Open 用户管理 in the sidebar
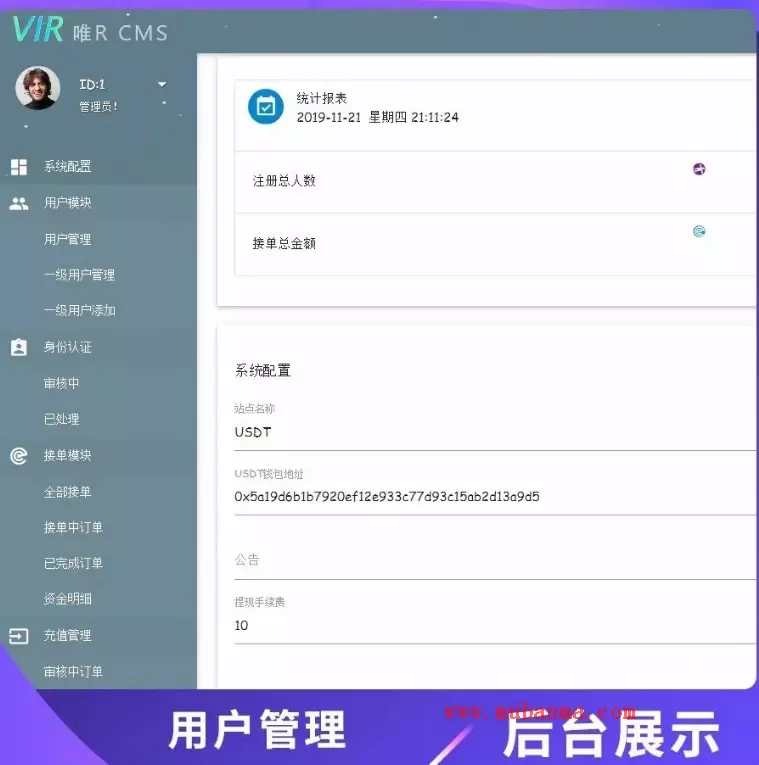Image resolution: width=759 pixels, height=765 pixels. 67,239
